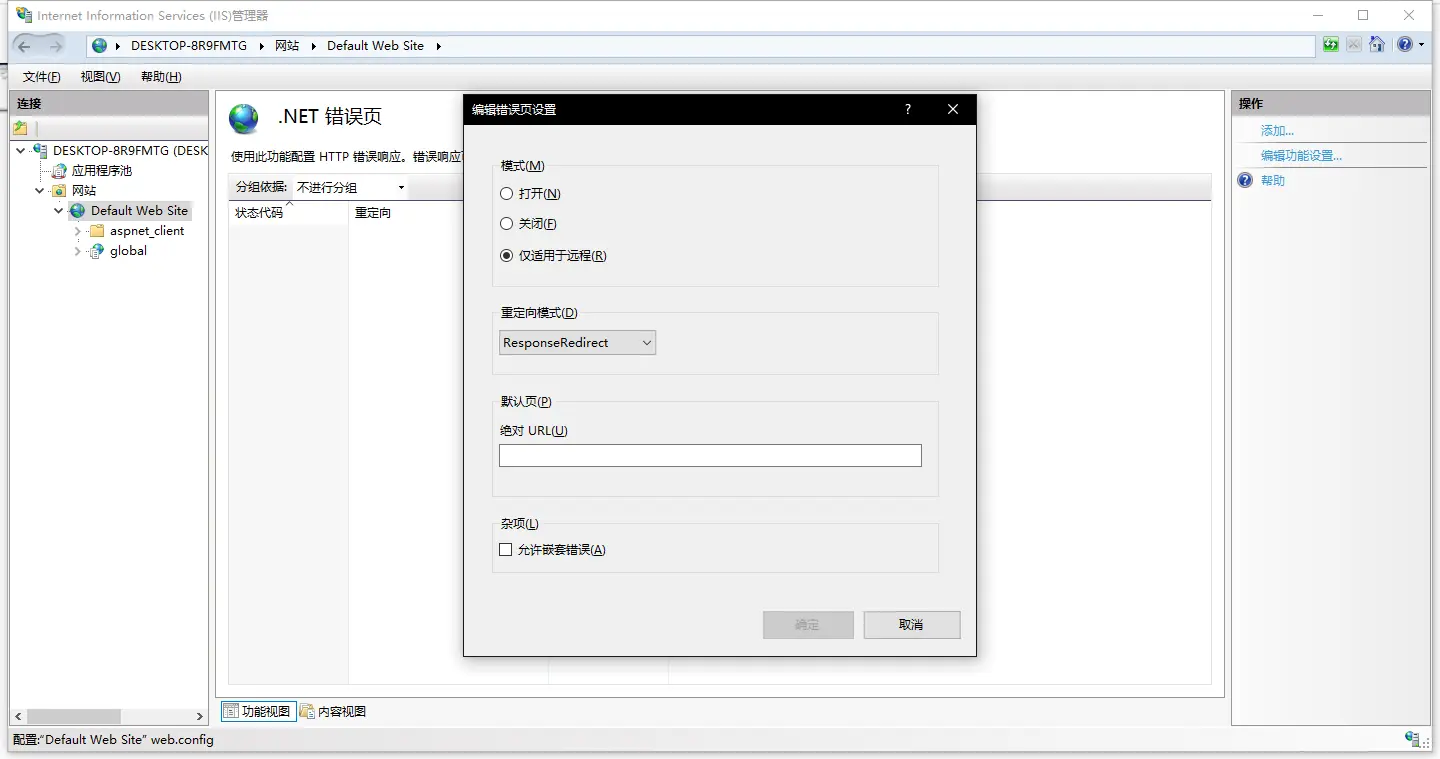Open the 帮助(H) menu
The height and width of the screenshot is (759, 1440).
click(161, 77)
